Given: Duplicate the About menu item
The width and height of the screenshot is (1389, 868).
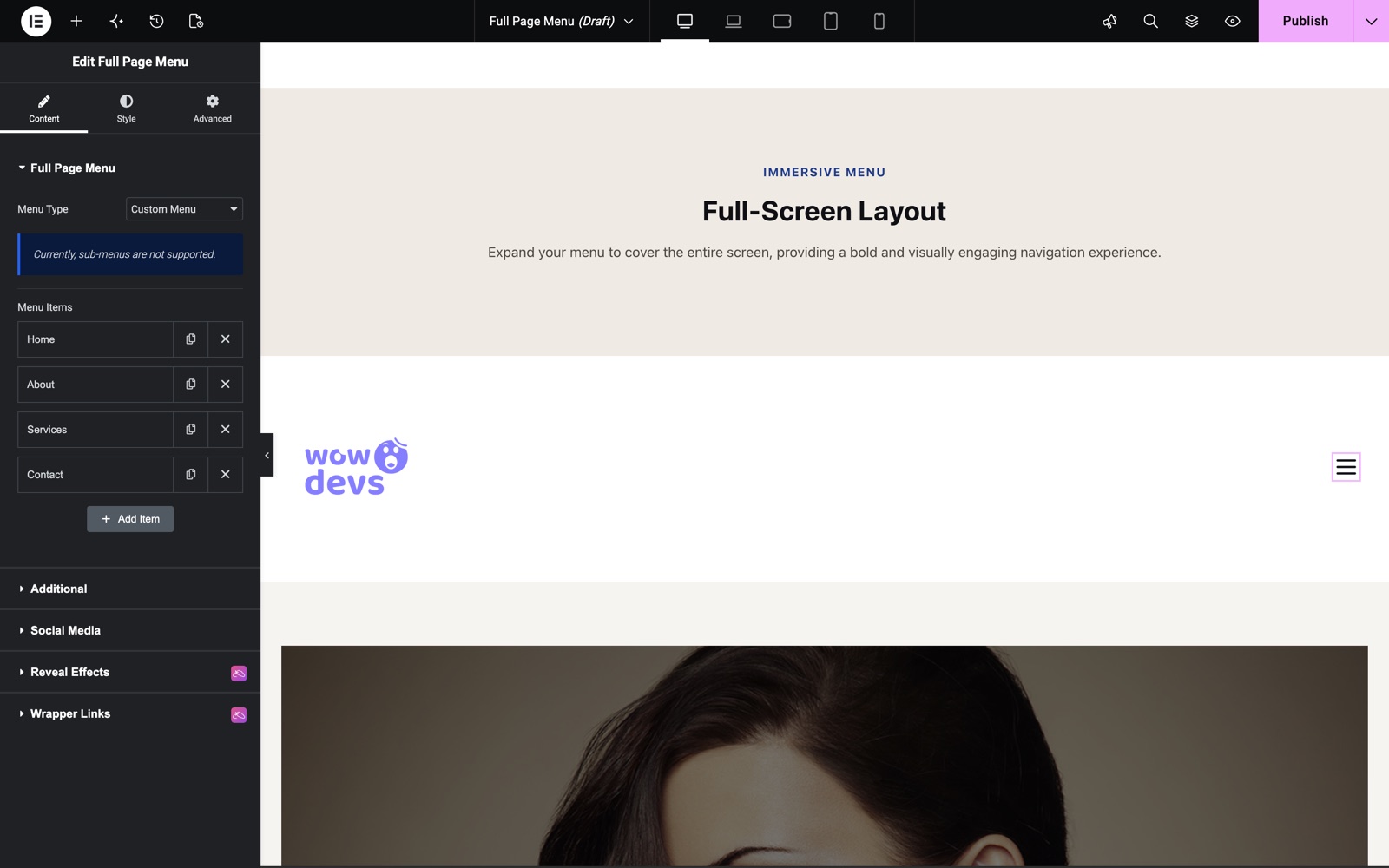Looking at the screenshot, I should 191,385.
